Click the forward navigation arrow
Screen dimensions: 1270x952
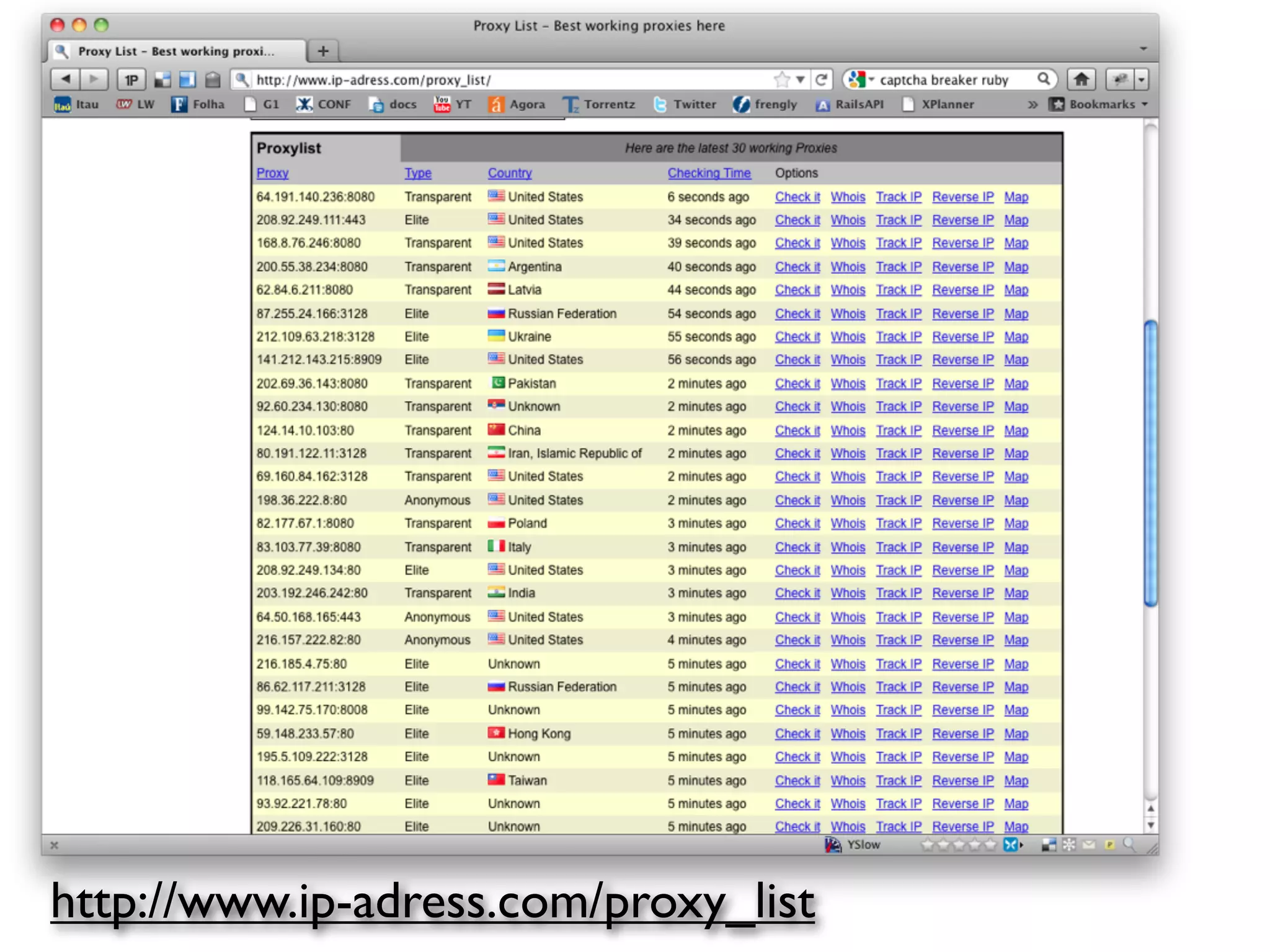pyautogui.click(x=94, y=79)
